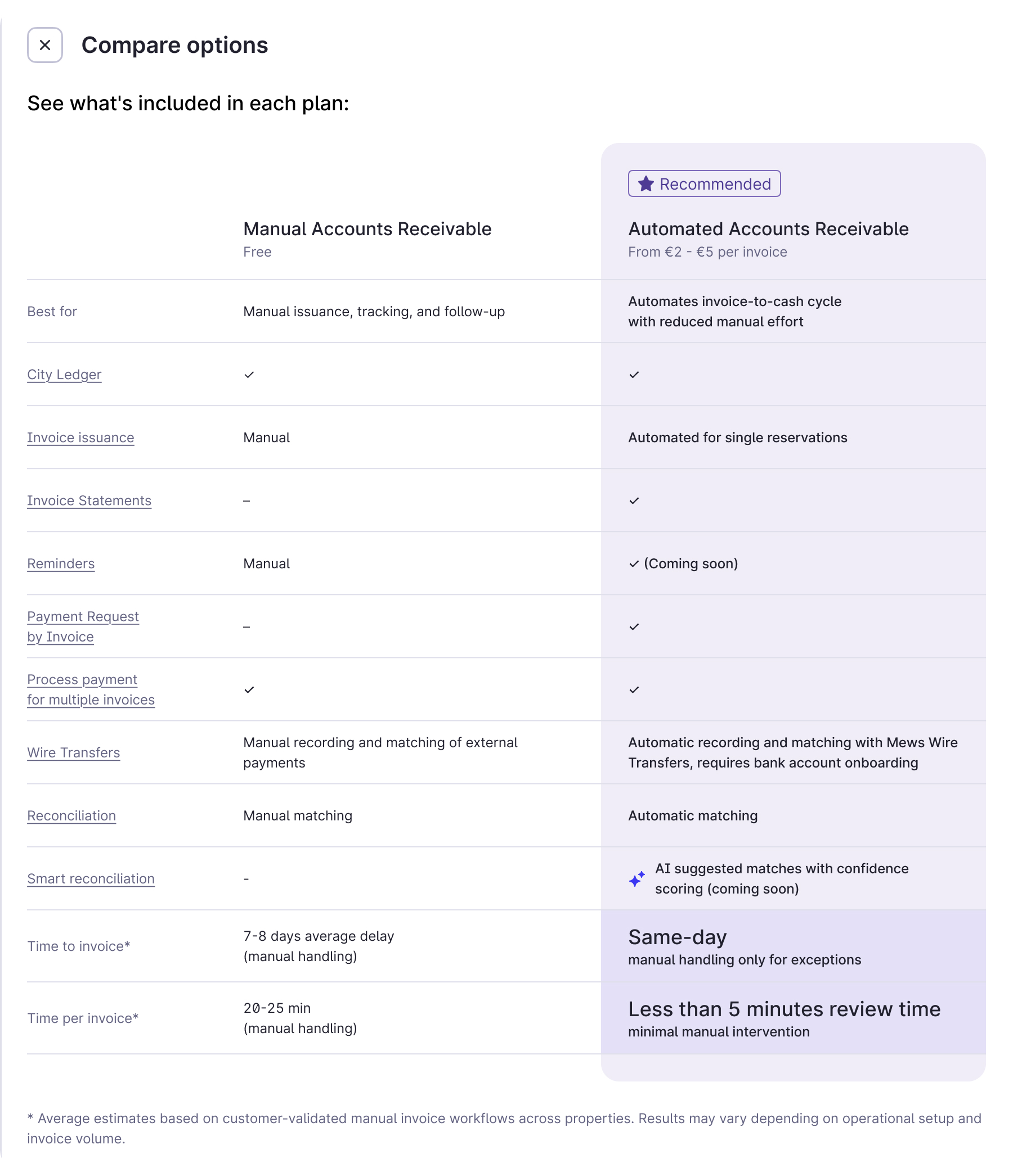1013x1176 pixels.
Task: Open the City Ledger link
Action: pyautogui.click(x=64, y=375)
